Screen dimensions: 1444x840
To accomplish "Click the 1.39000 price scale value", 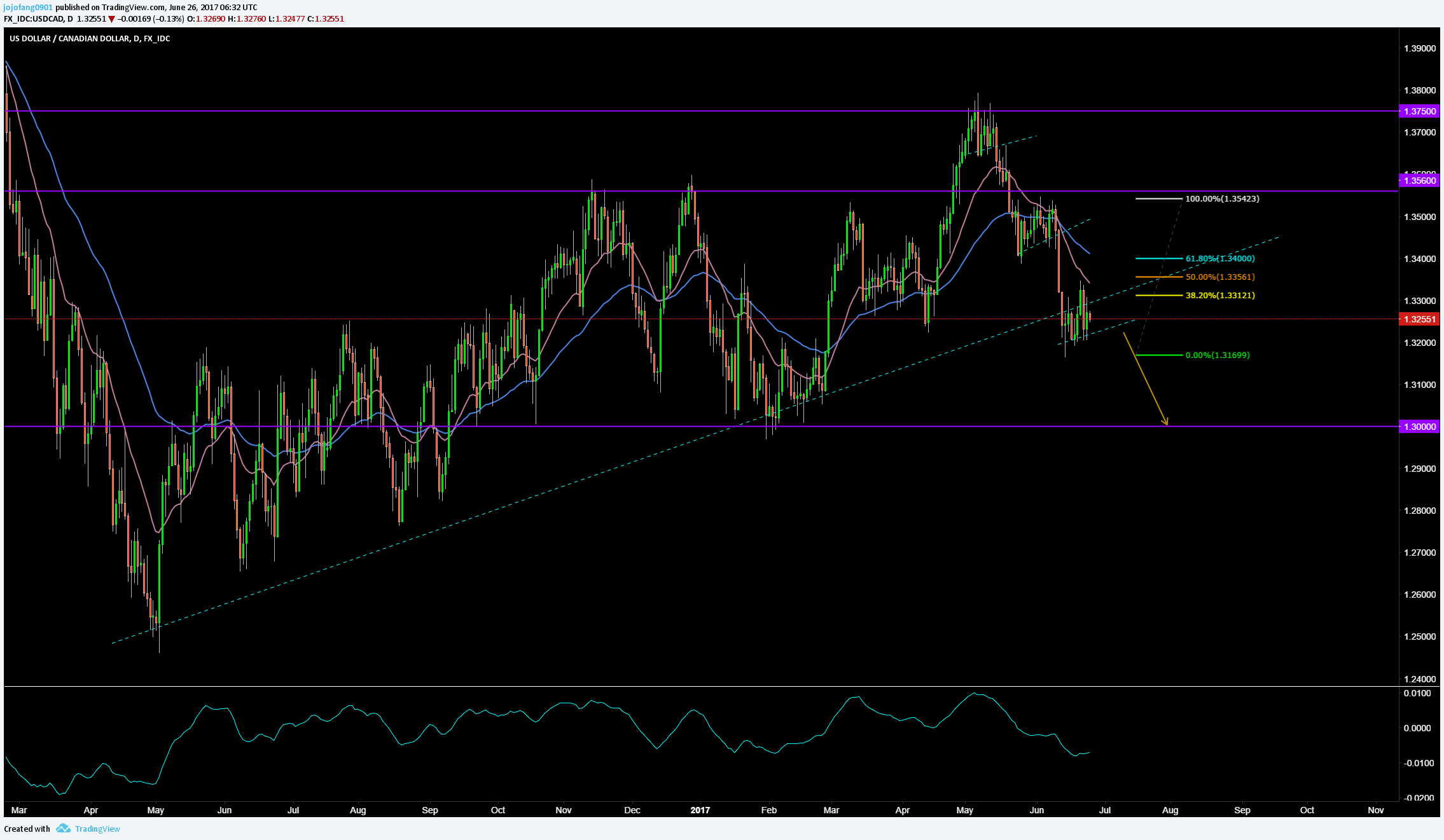I will (1419, 48).
